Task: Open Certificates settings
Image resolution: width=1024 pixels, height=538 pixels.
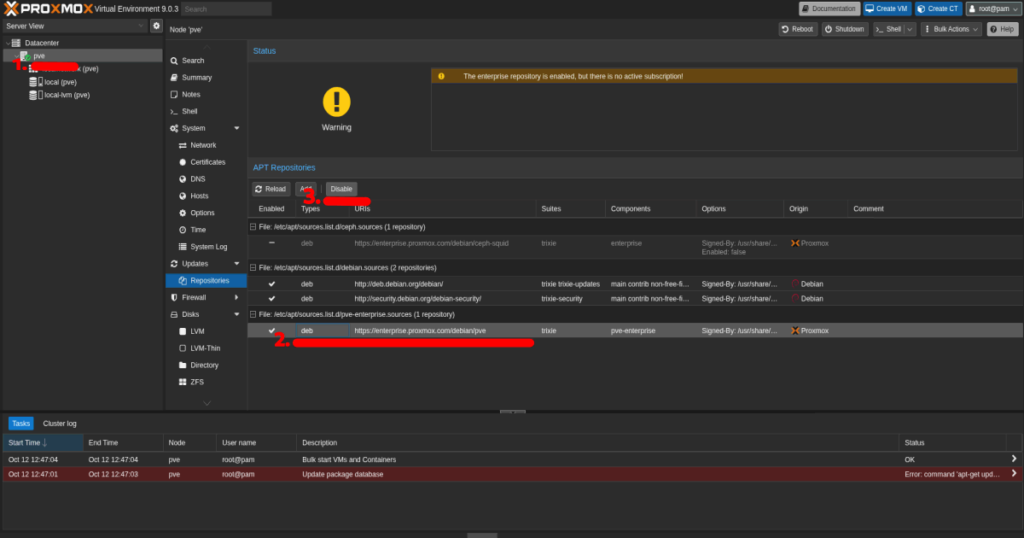Action: pos(206,163)
